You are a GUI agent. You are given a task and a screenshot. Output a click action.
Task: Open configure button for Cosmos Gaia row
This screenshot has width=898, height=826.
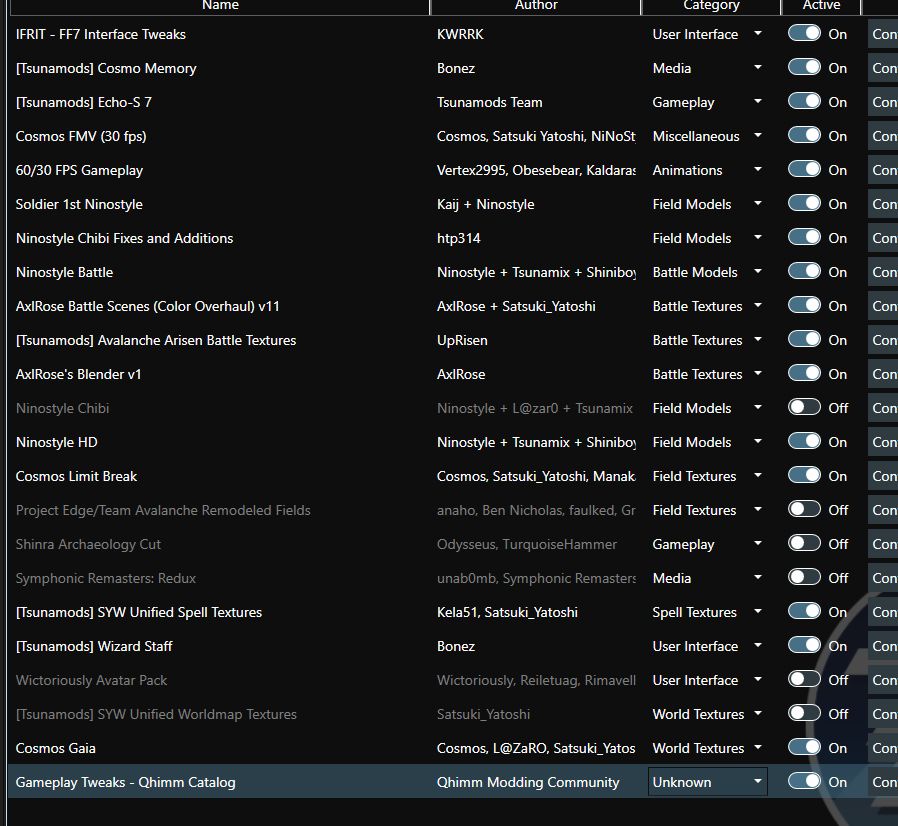(x=883, y=748)
